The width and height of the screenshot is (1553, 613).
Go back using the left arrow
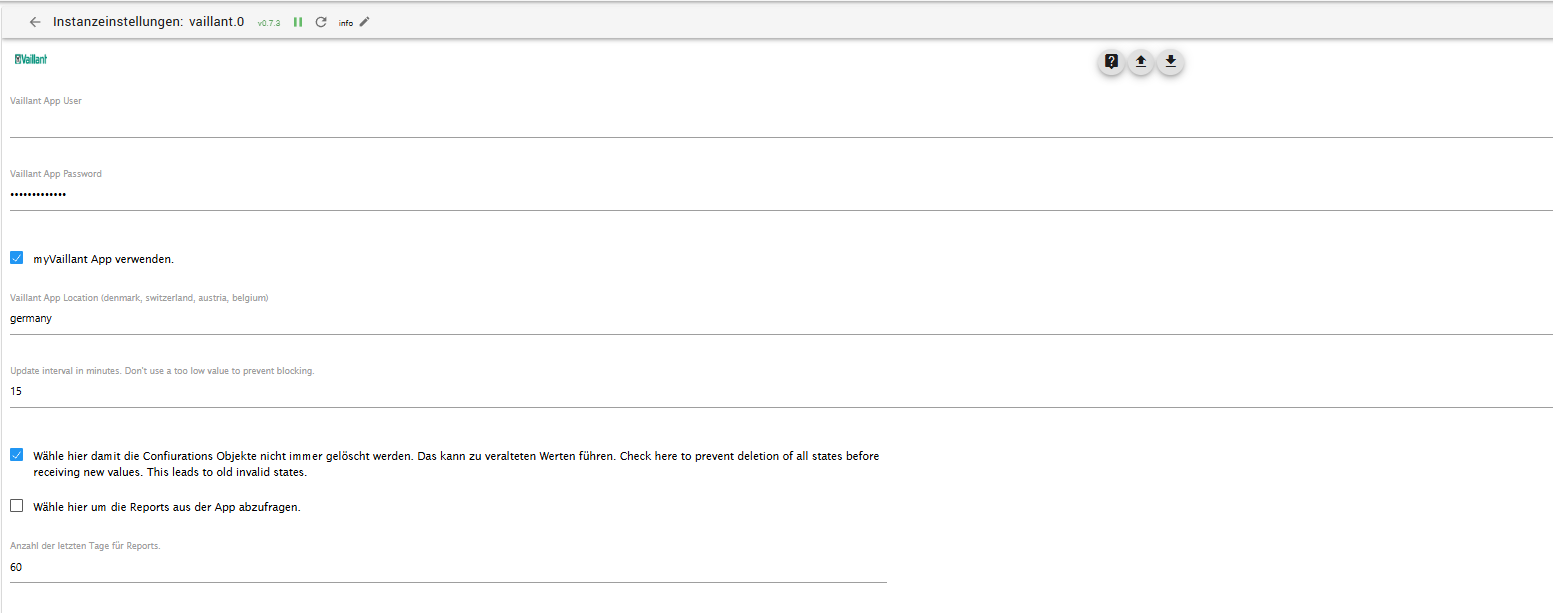coord(35,22)
